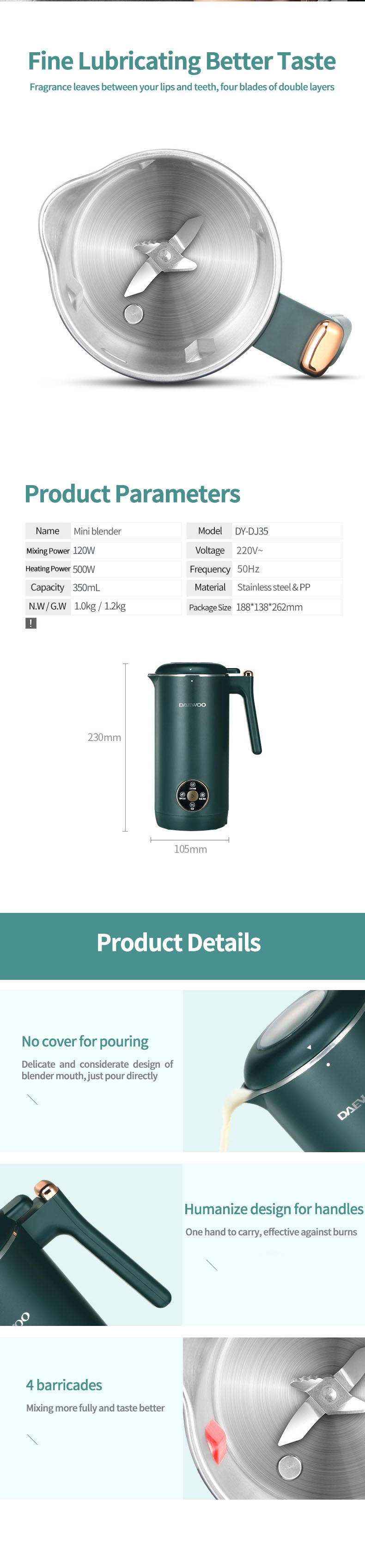Open the blender handle close-up image
Viewport: 365px width, 1568px height.
pos(91,1245)
